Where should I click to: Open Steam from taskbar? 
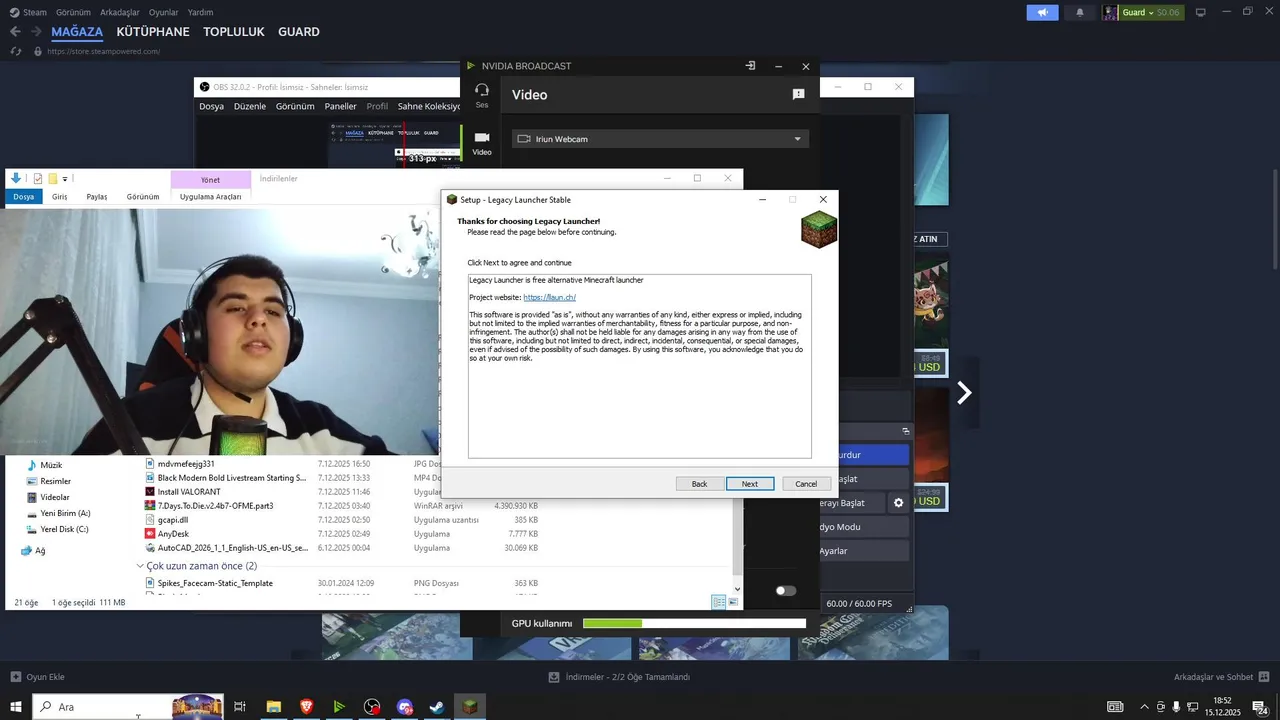pos(437,707)
